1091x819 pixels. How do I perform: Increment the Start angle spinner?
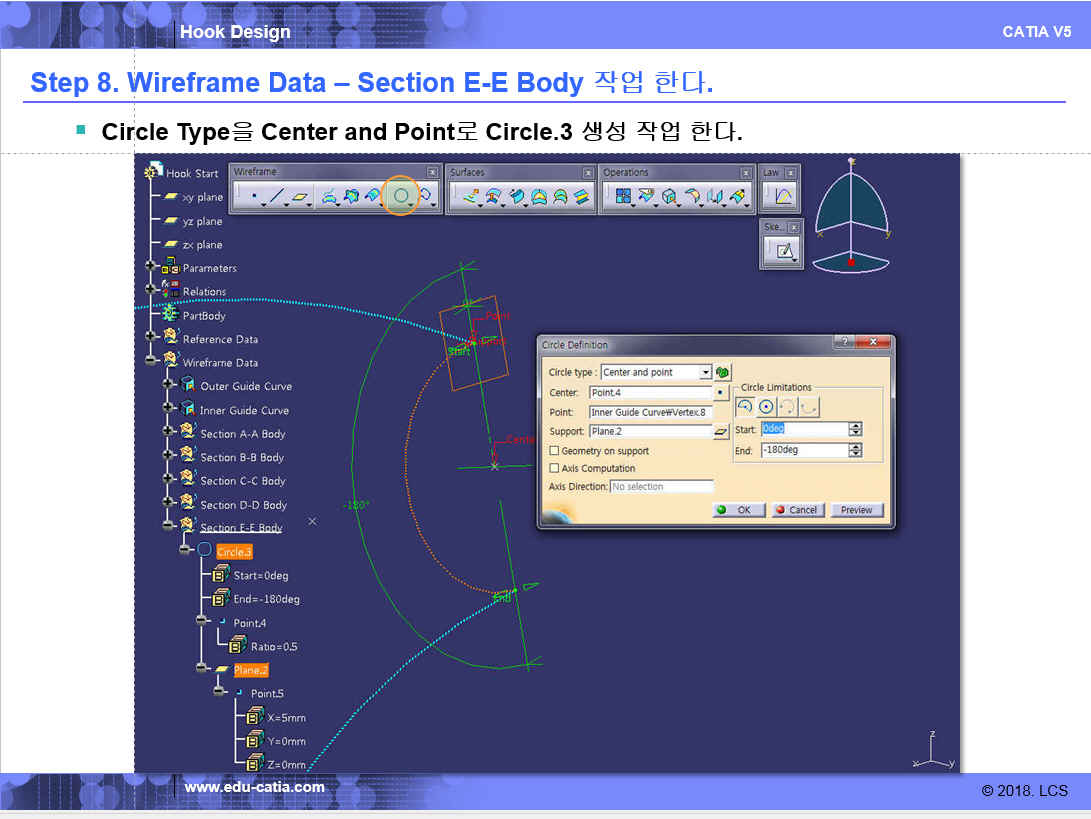click(855, 425)
